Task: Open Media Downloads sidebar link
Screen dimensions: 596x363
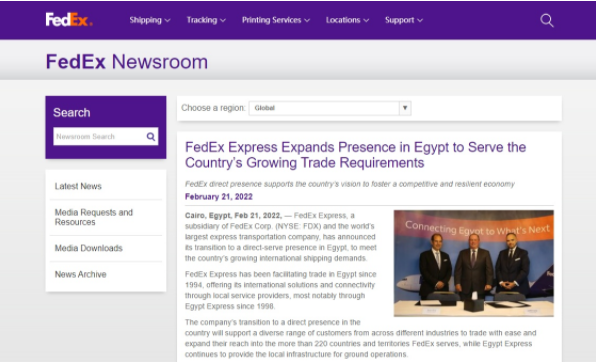Action: pyautogui.click(x=89, y=248)
